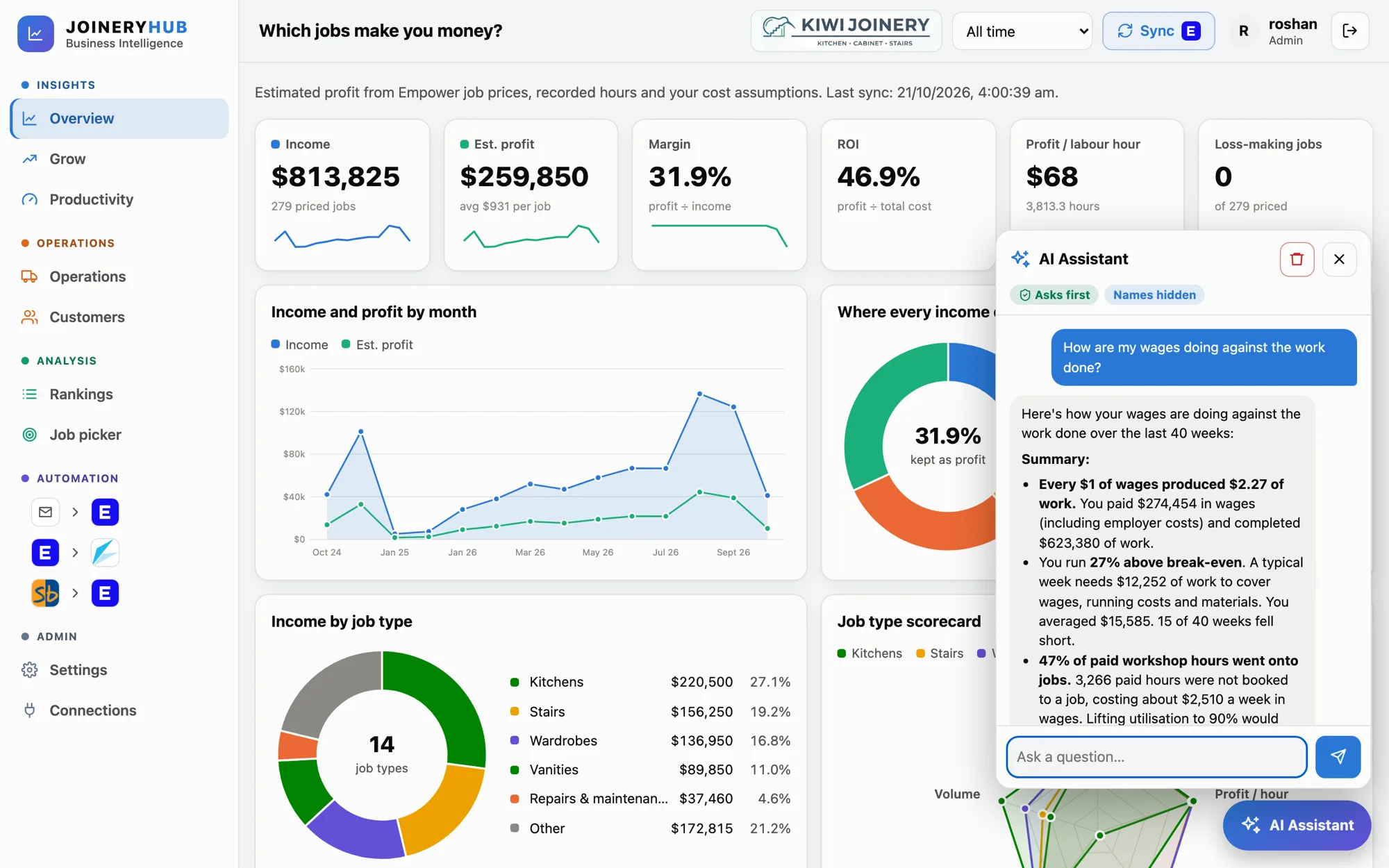Click the E icon next to the mail icon

105,512
